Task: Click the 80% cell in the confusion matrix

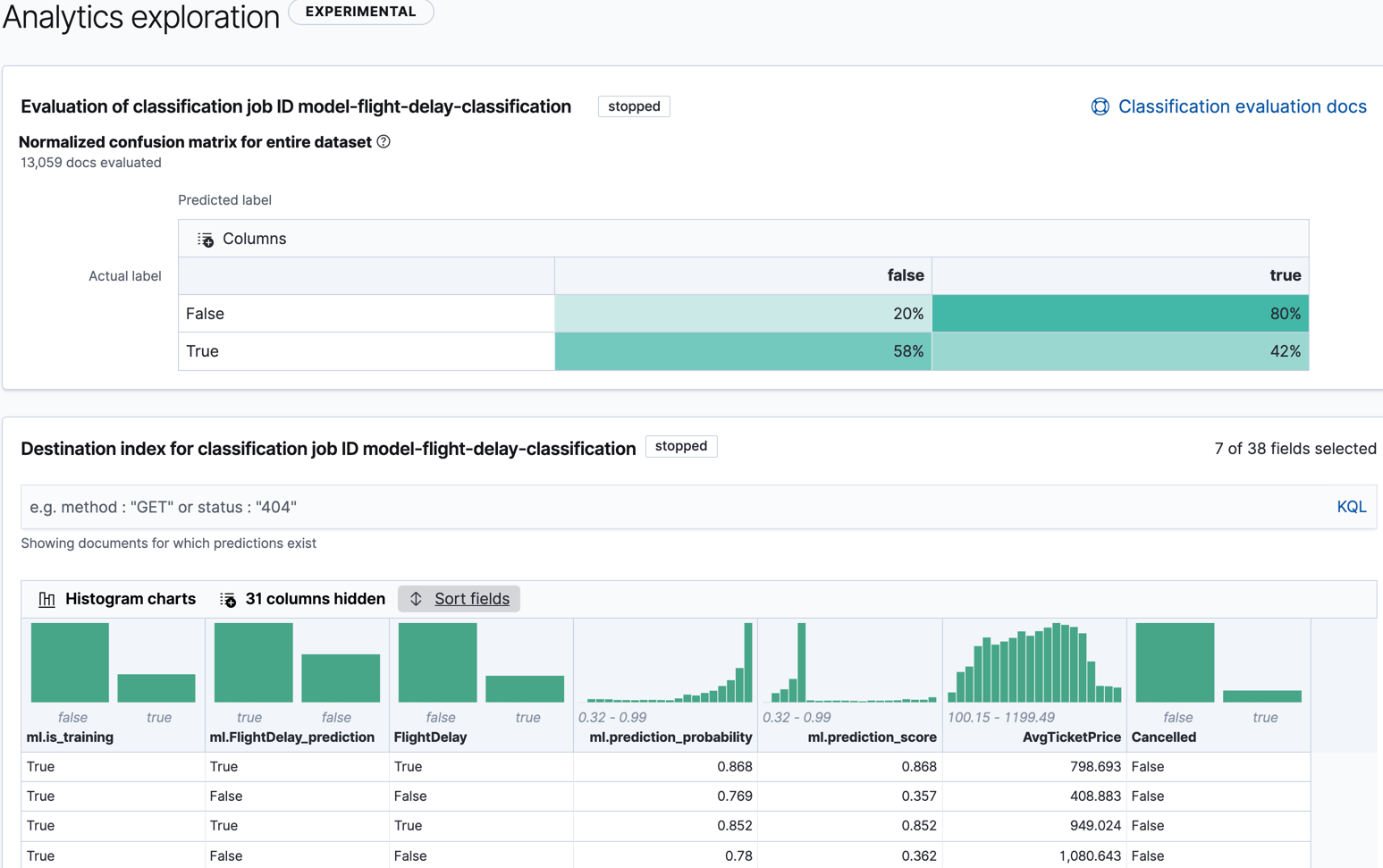Action: click(1120, 313)
